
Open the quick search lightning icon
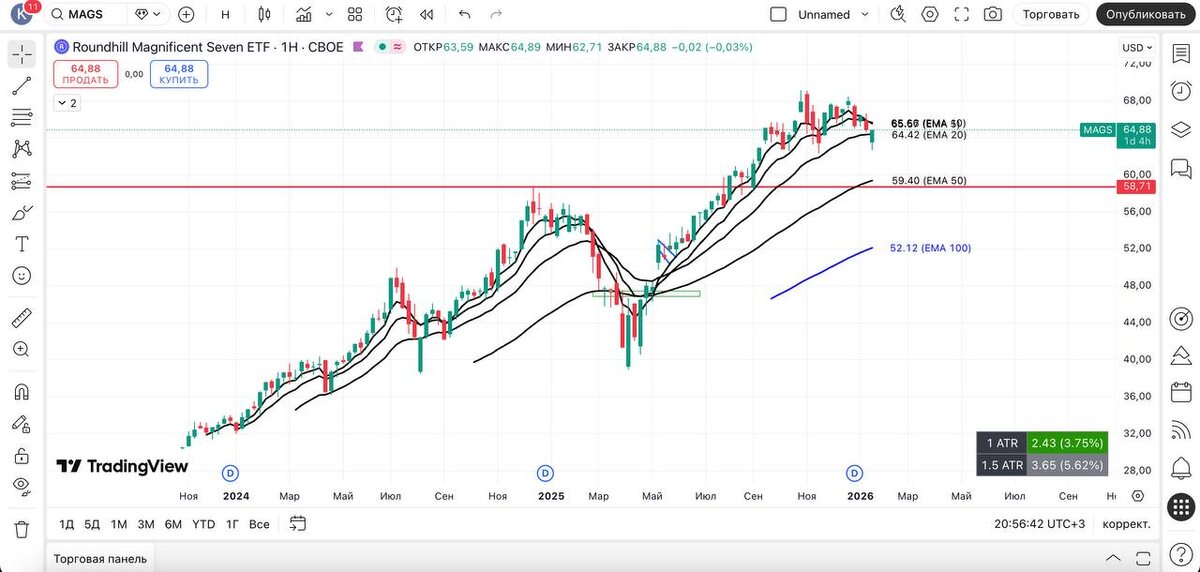tap(898, 14)
